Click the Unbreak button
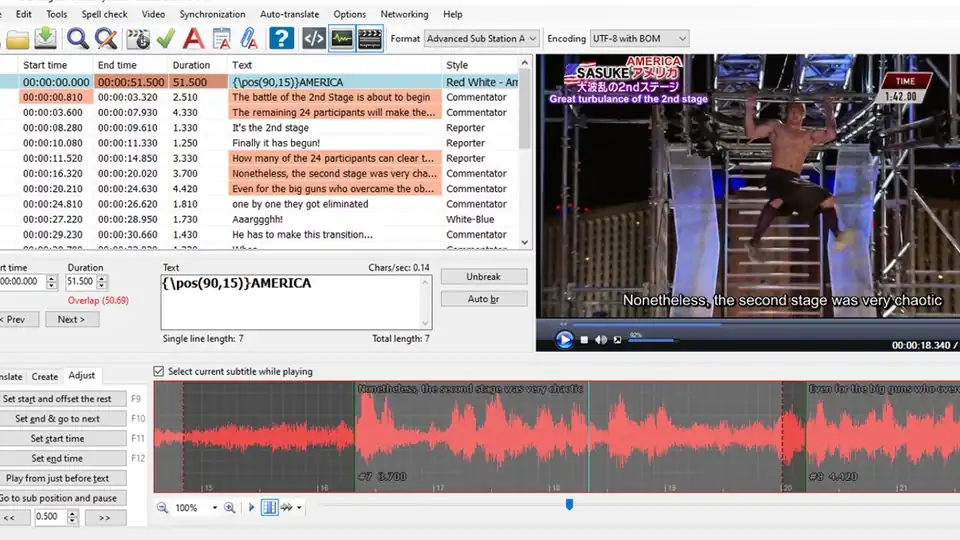This screenshot has height=540, width=960. [x=484, y=277]
